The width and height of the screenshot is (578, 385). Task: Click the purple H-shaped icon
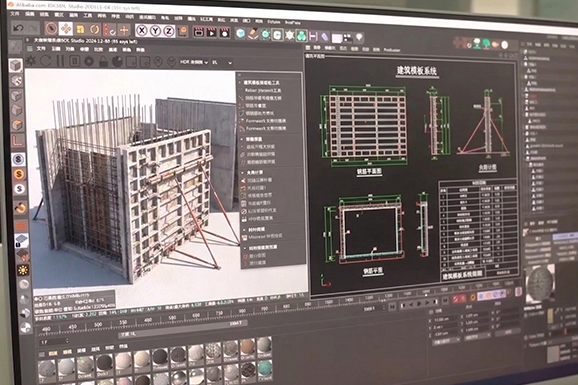tap(313, 36)
